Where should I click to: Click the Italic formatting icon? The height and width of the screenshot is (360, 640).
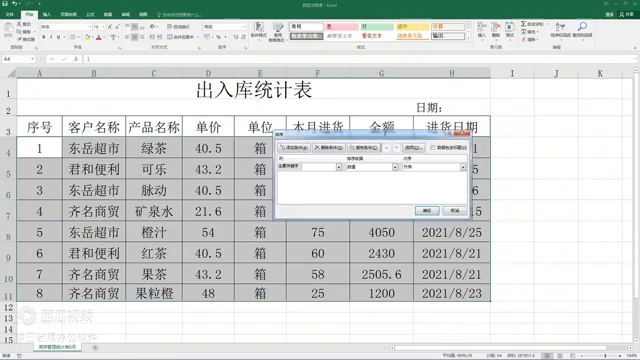[x=51, y=37]
